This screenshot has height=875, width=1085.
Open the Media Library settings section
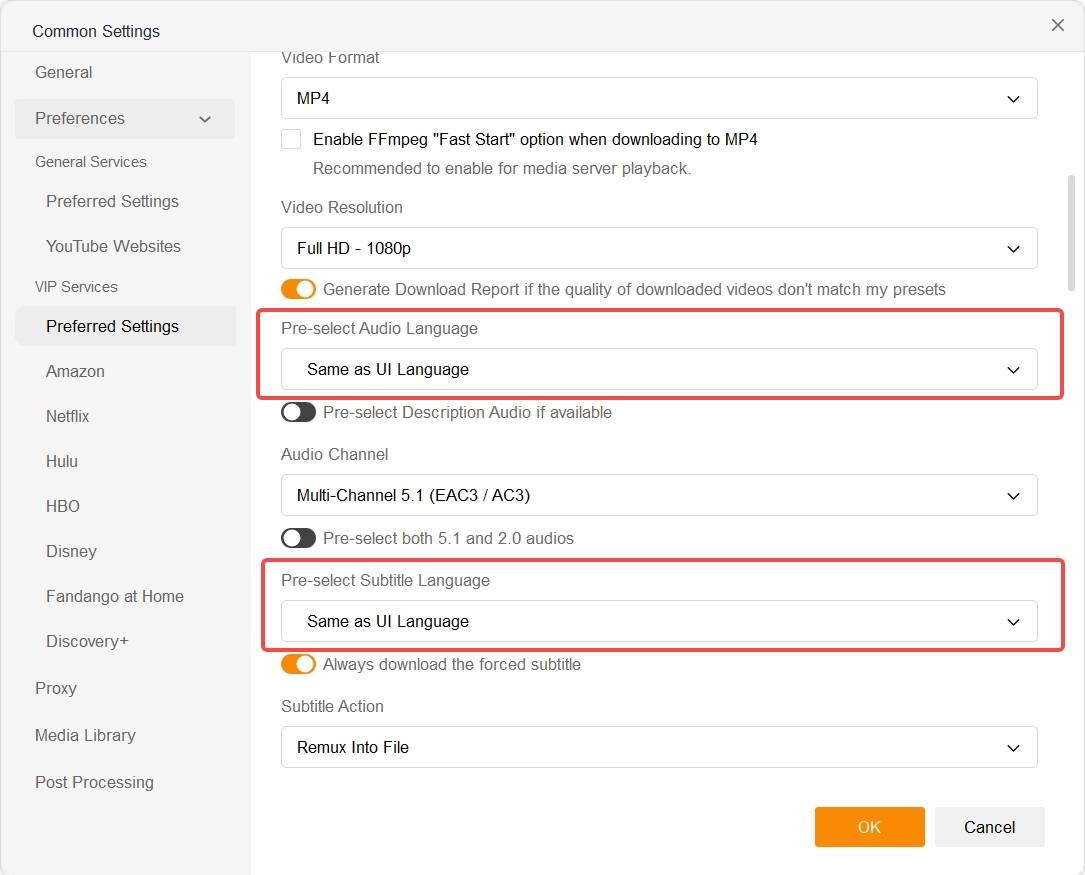click(x=85, y=735)
